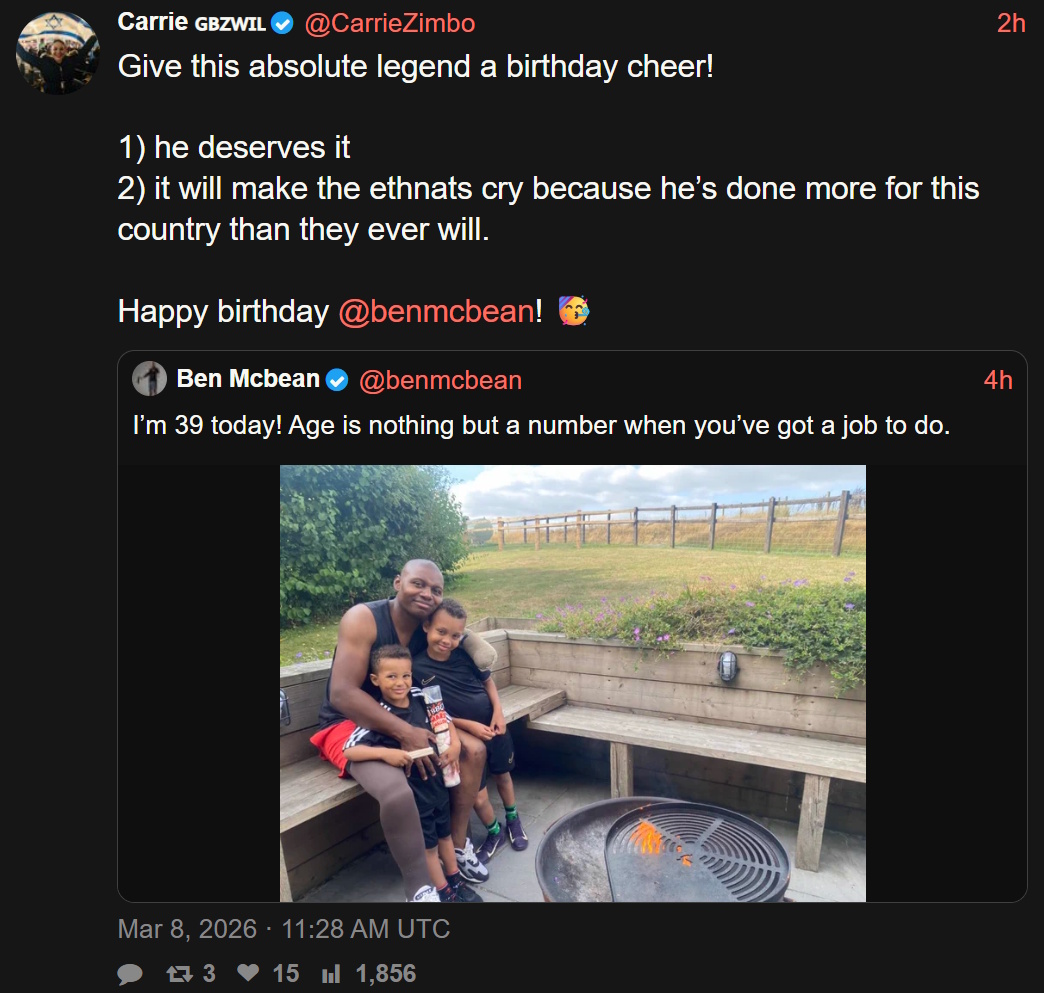This screenshot has width=1044, height=993.
Task: Open the @CarrieZimbo handle link
Action: (389, 23)
